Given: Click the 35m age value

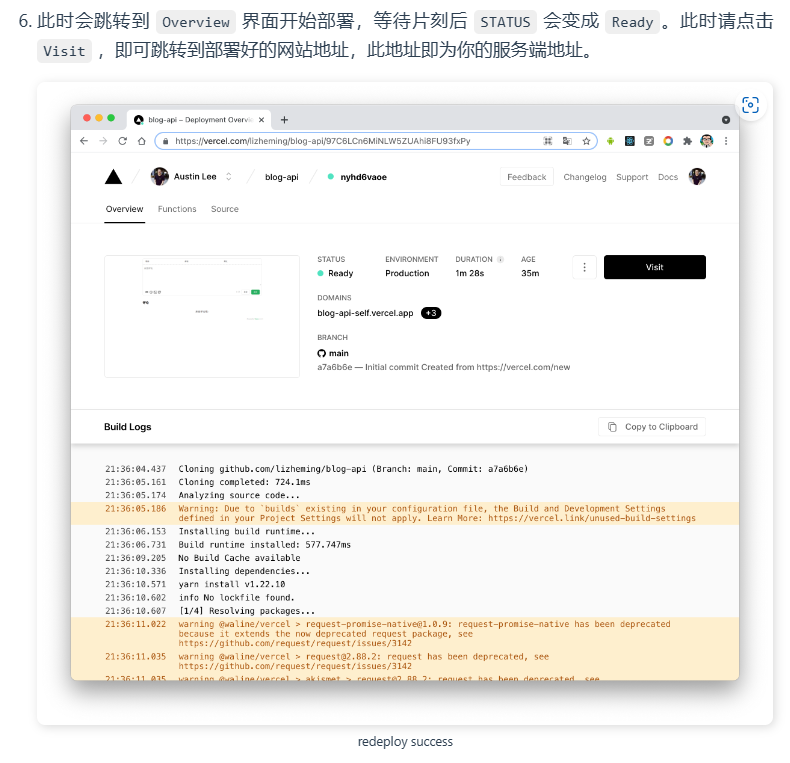Looking at the screenshot, I should 530,273.
